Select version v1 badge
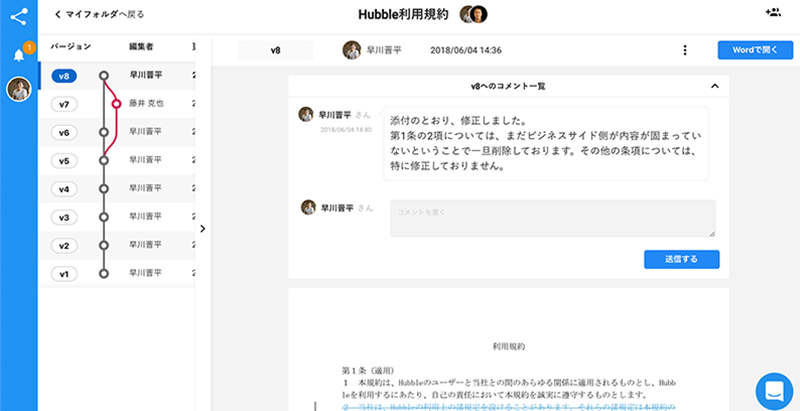Viewport: 800px width, 411px height. (x=64, y=274)
